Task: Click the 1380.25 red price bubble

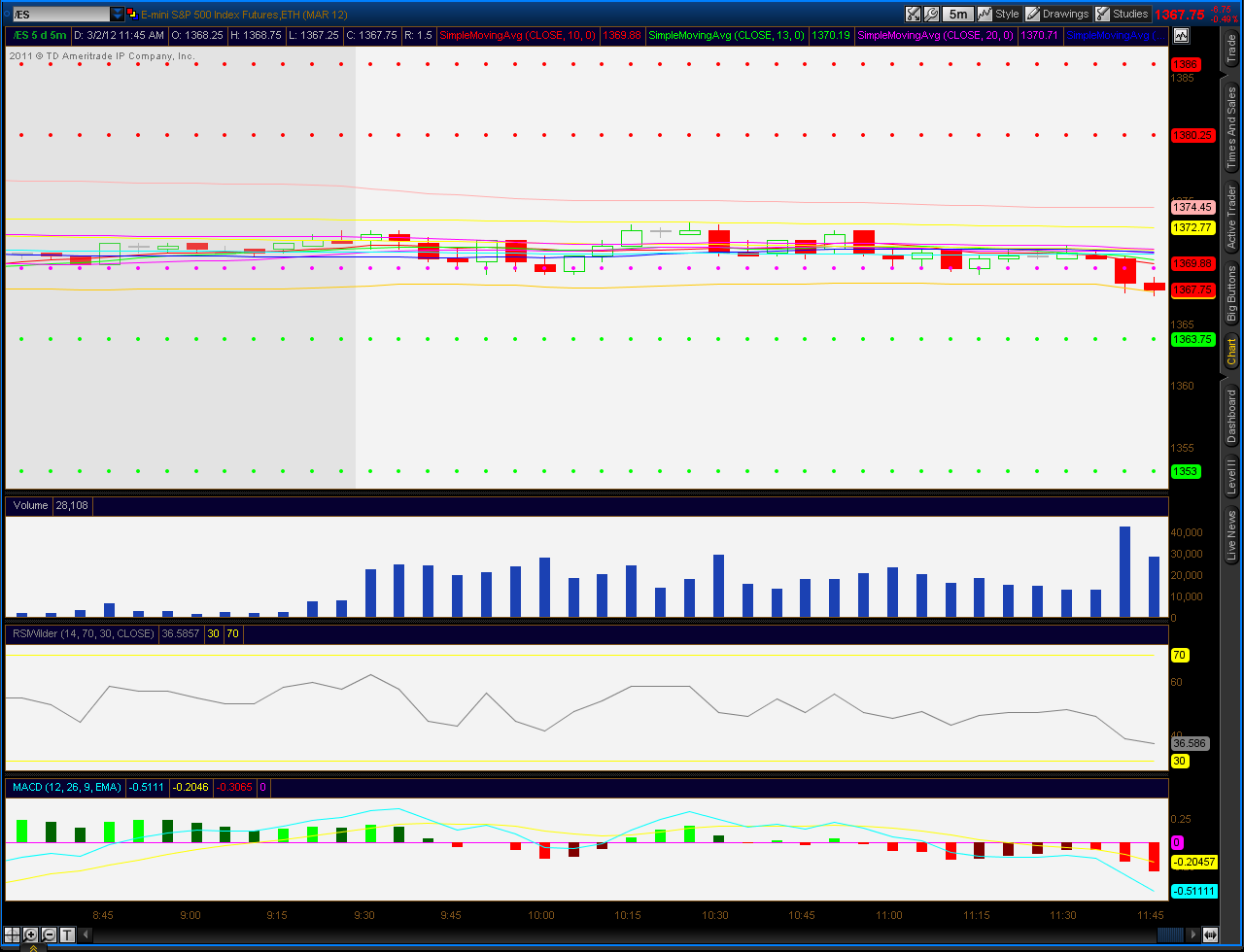Action: point(1192,135)
